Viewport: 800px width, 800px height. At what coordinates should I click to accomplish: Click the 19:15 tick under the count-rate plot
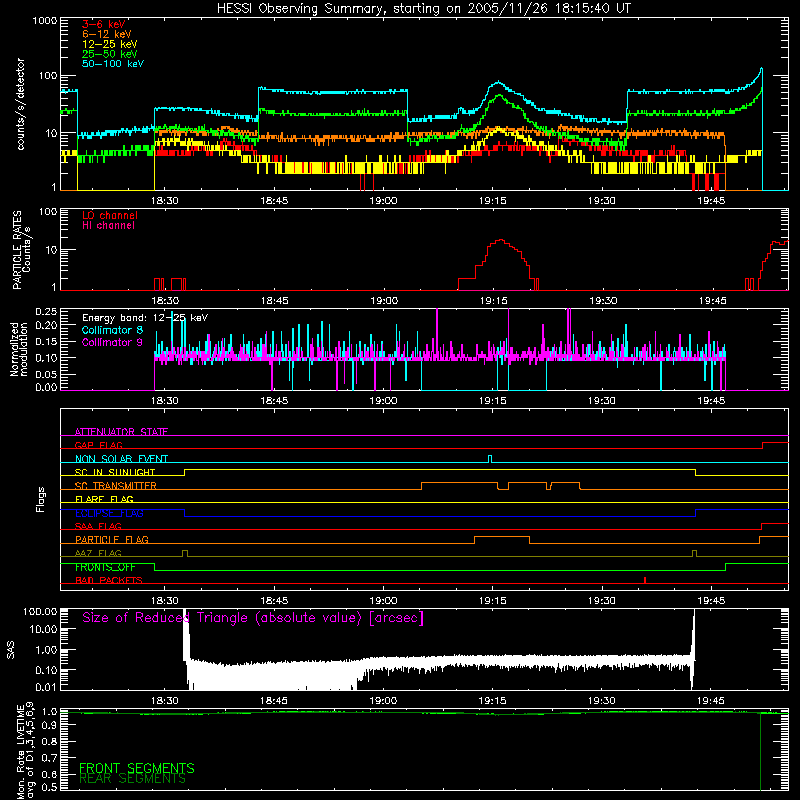pos(492,201)
